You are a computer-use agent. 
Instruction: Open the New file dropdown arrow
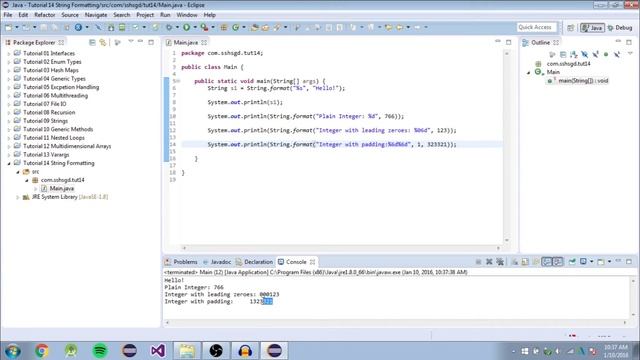[17, 28]
